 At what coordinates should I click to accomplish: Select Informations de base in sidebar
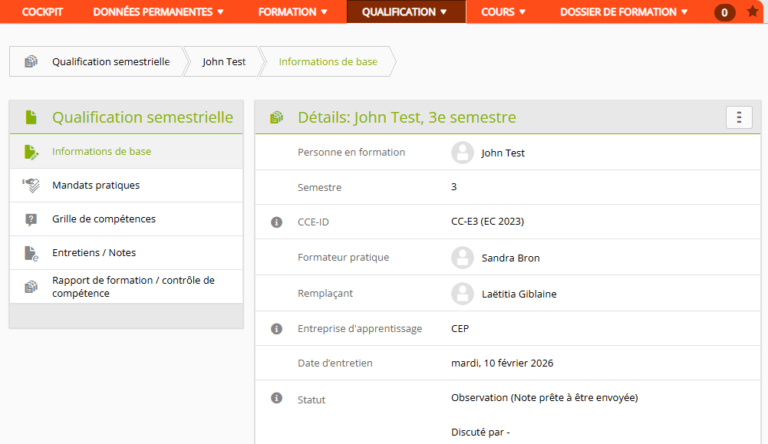(x=126, y=151)
